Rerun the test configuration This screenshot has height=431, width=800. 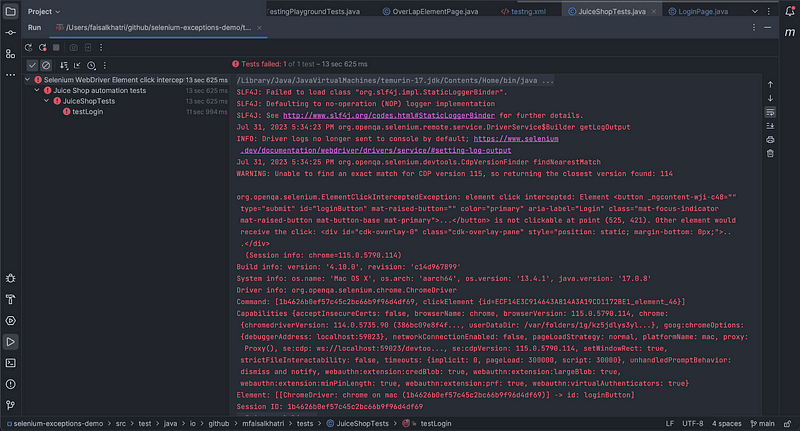29,47
